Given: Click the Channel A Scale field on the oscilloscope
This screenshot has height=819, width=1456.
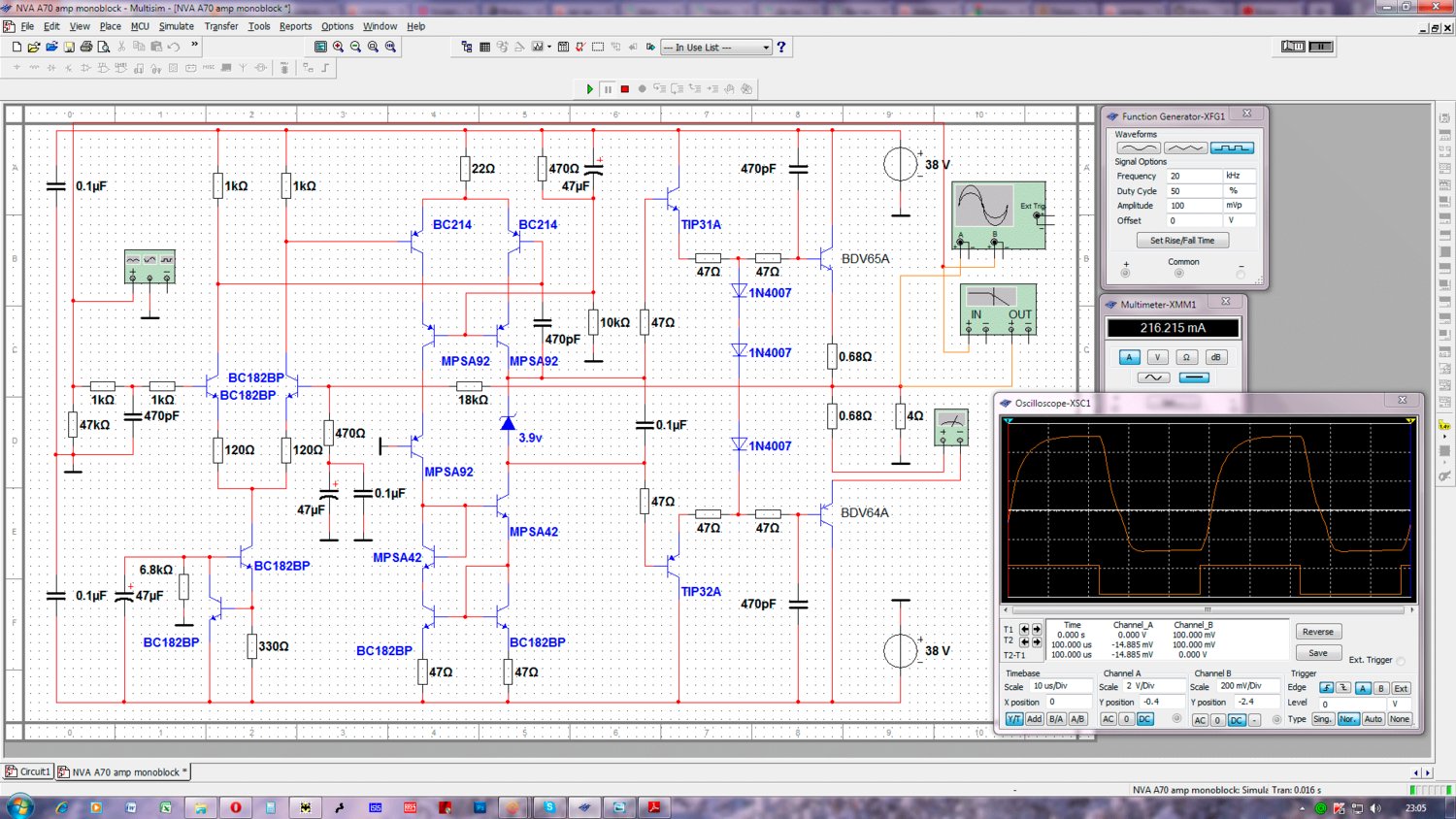Looking at the screenshot, I should [x=1153, y=686].
